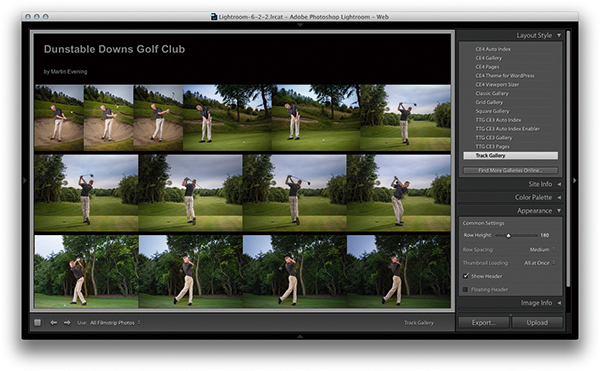Open the Use All Filmstrip Photos dropdown
Screen dimensions: 600x371
point(115,323)
